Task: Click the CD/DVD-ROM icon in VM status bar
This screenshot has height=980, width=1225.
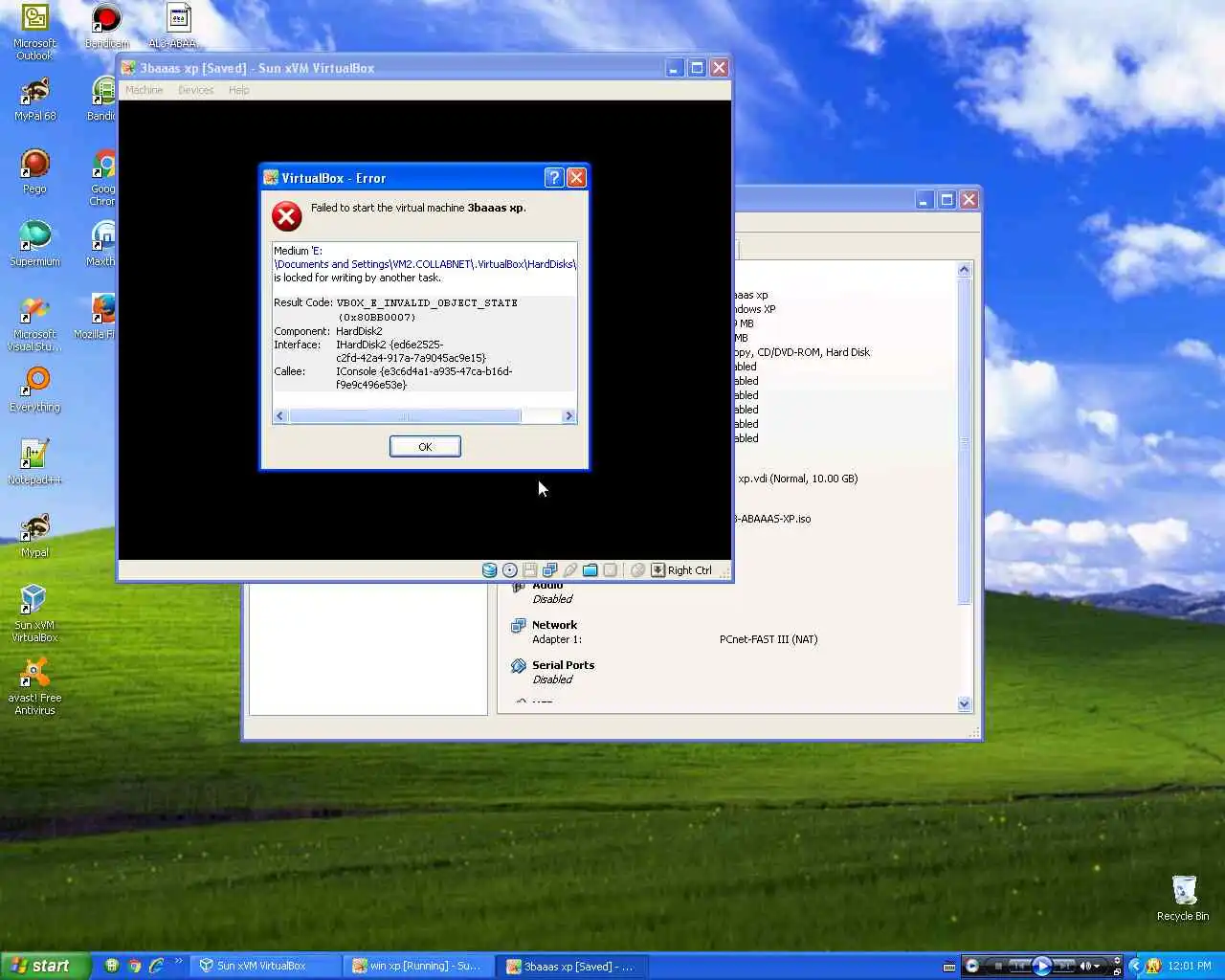Action: point(510,570)
